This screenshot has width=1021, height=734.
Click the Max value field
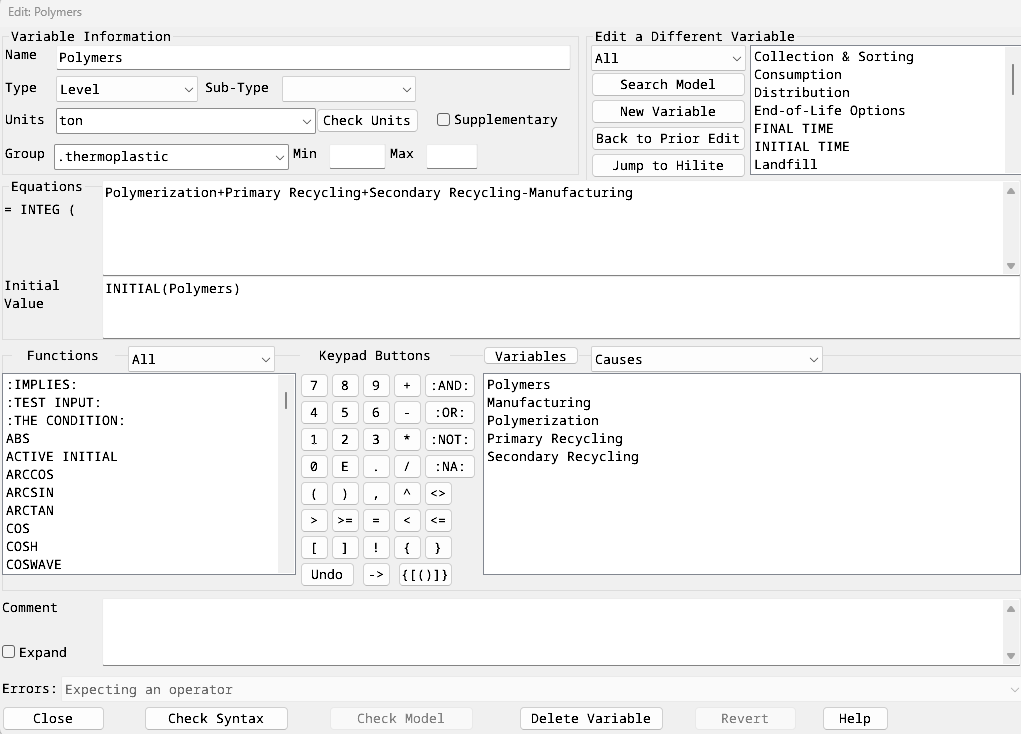452,156
